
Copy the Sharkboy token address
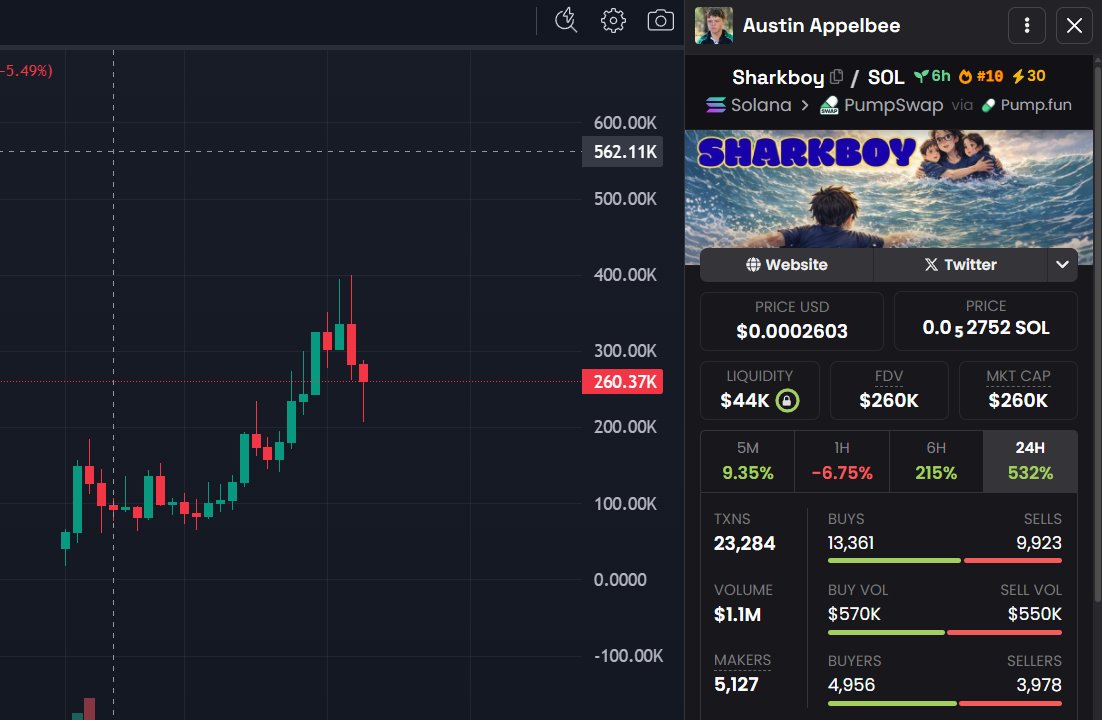[x=836, y=77]
